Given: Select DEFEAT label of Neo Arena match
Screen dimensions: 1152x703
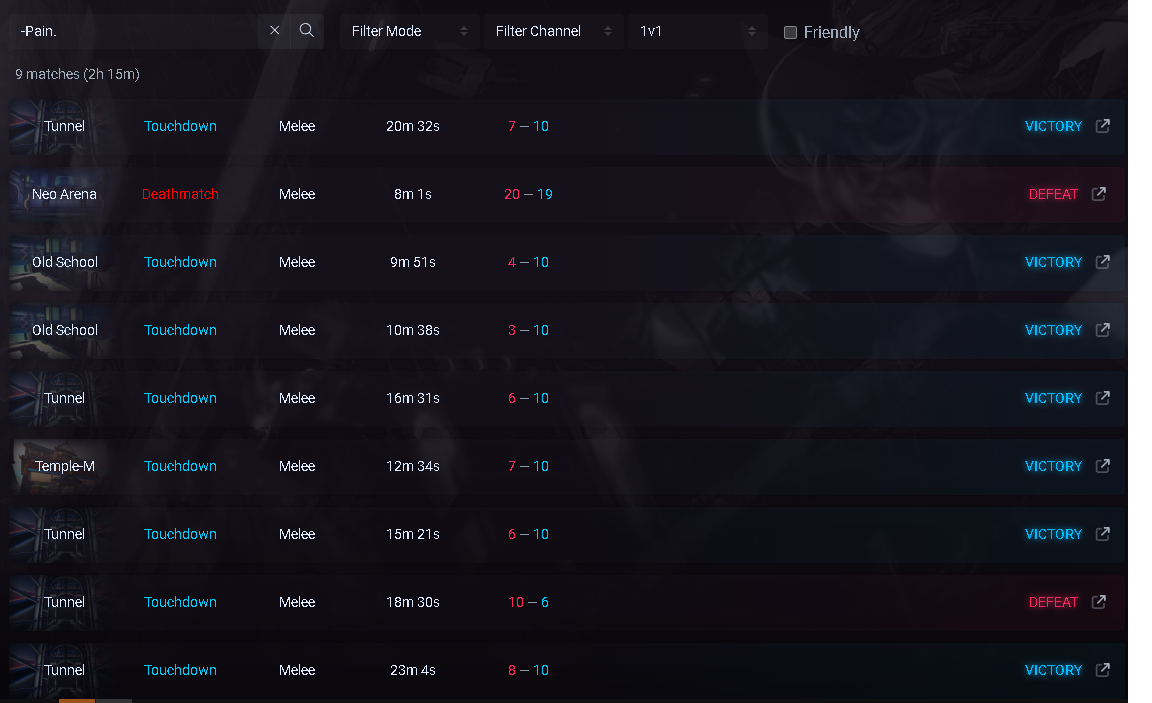Looking at the screenshot, I should click(x=1053, y=194).
